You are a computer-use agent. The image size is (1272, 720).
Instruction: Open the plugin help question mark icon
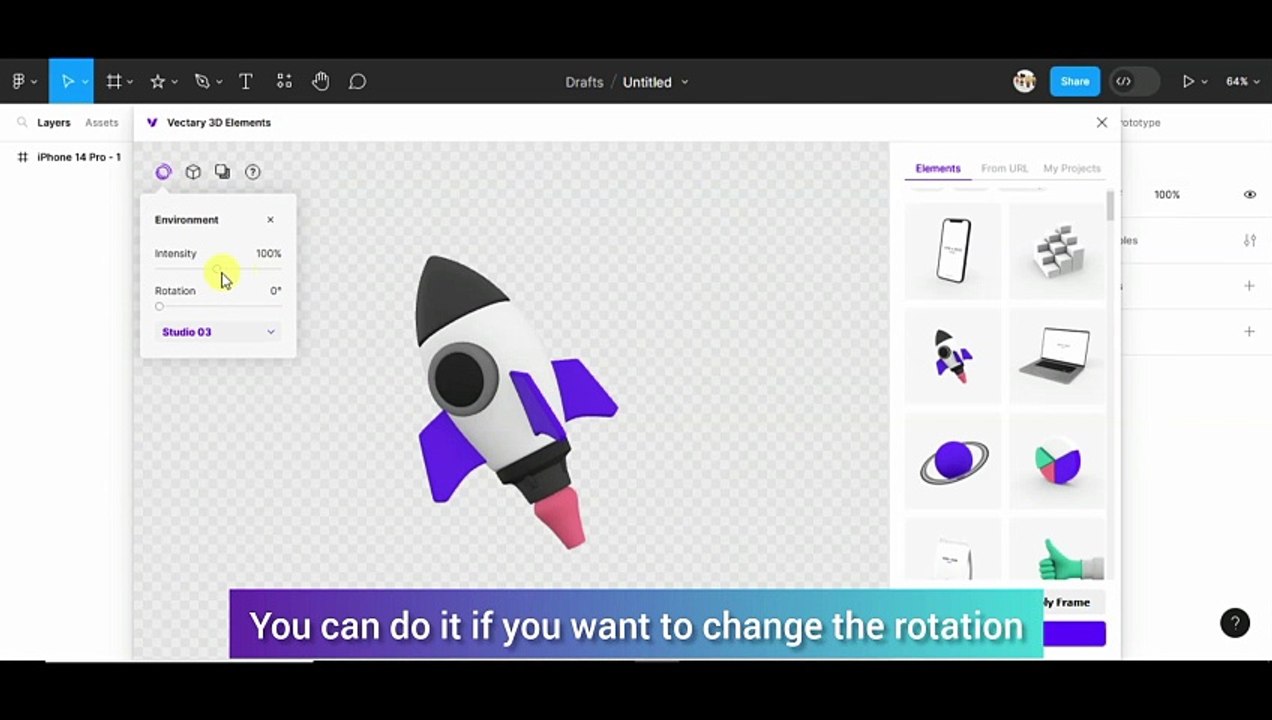click(253, 172)
